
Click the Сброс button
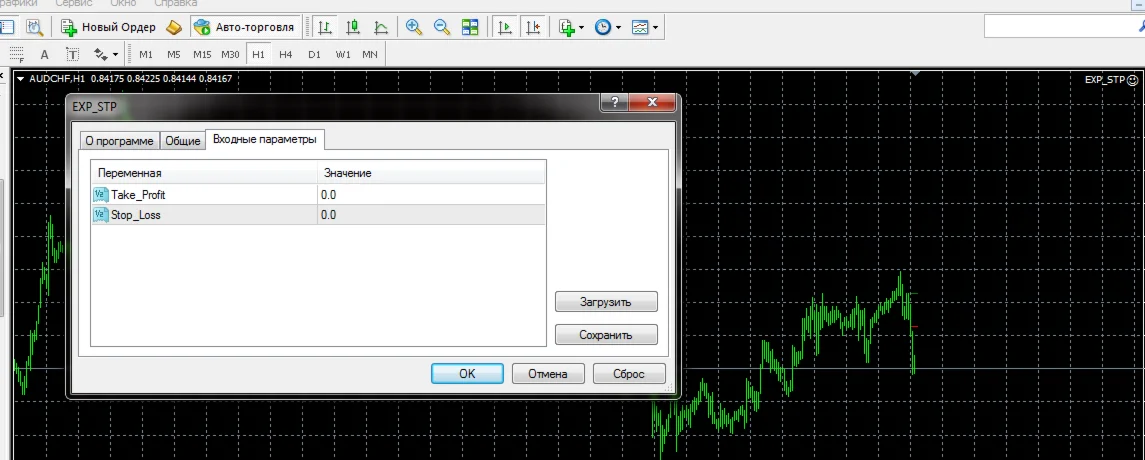(x=629, y=373)
